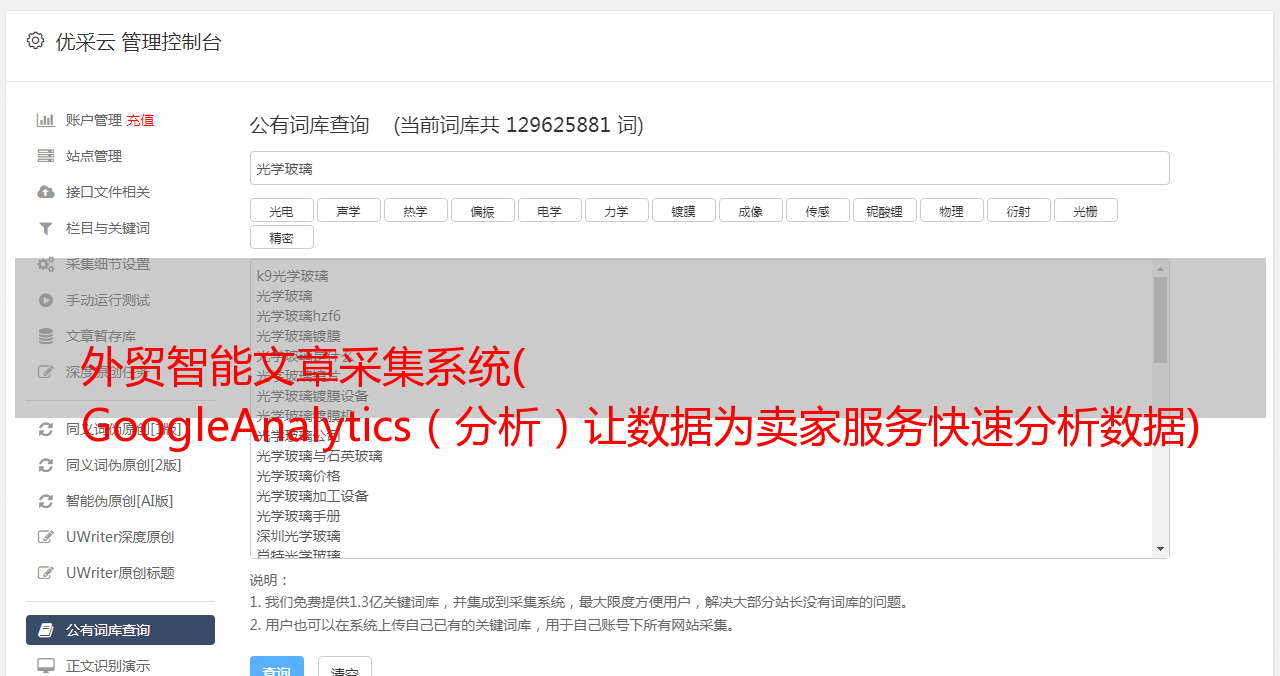
Task: Click the edit icon for UWriter原创标题
Action: (x=45, y=573)
